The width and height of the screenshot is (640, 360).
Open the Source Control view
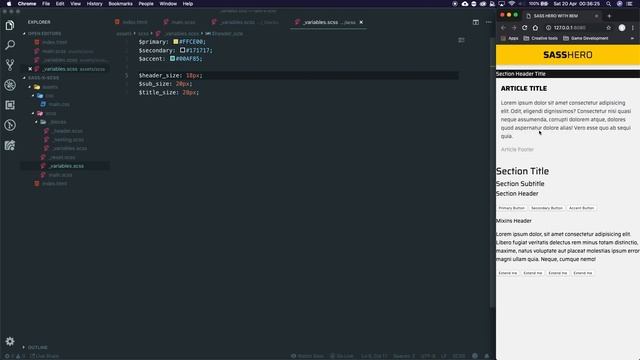tap(10, 64)
